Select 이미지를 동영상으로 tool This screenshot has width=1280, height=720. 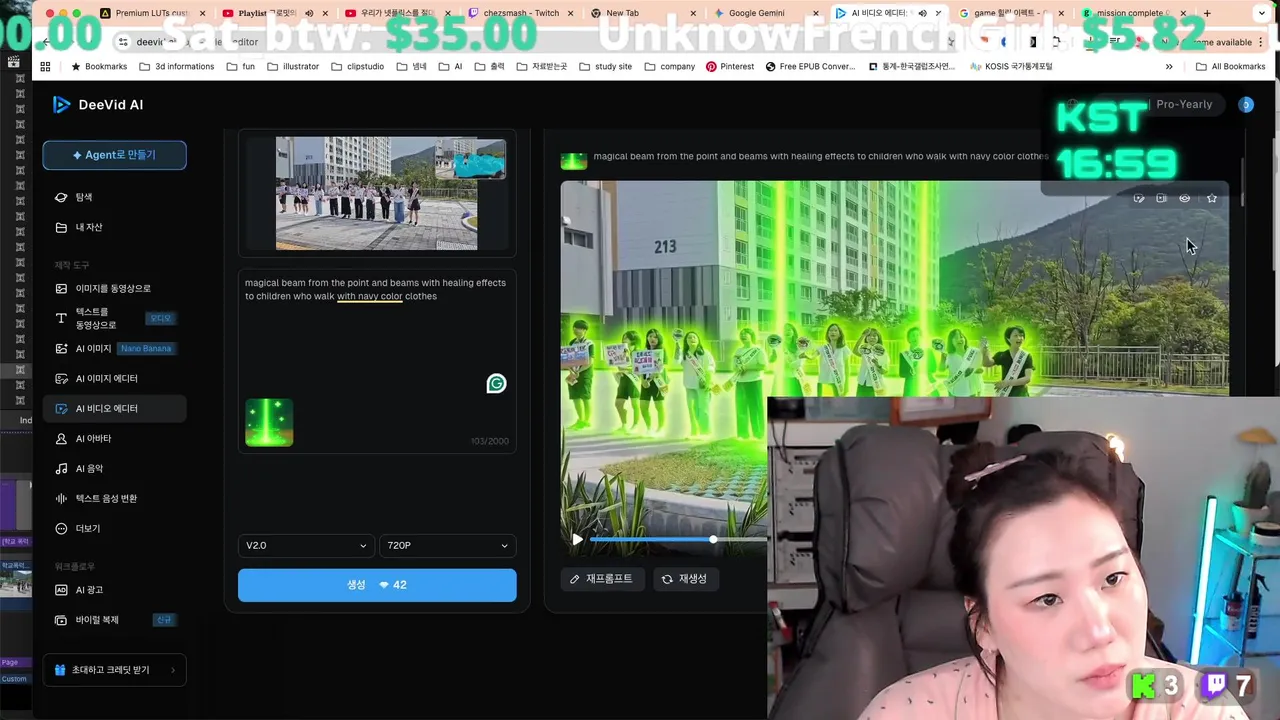coord(113,288)
